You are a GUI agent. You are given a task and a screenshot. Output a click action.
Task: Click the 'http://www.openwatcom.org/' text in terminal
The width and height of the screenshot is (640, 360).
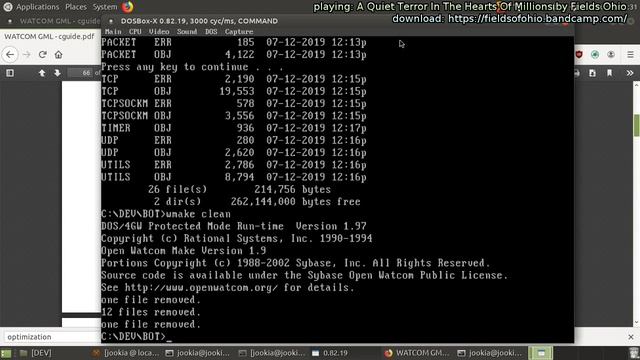click(201, 287)
